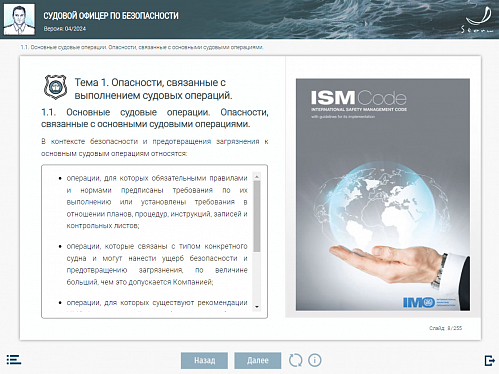The width and height of the screenshot is (499, 374).
Task: Click the breadcrumb text 1.1. Основные судовые операции
Action: point(64,47)
